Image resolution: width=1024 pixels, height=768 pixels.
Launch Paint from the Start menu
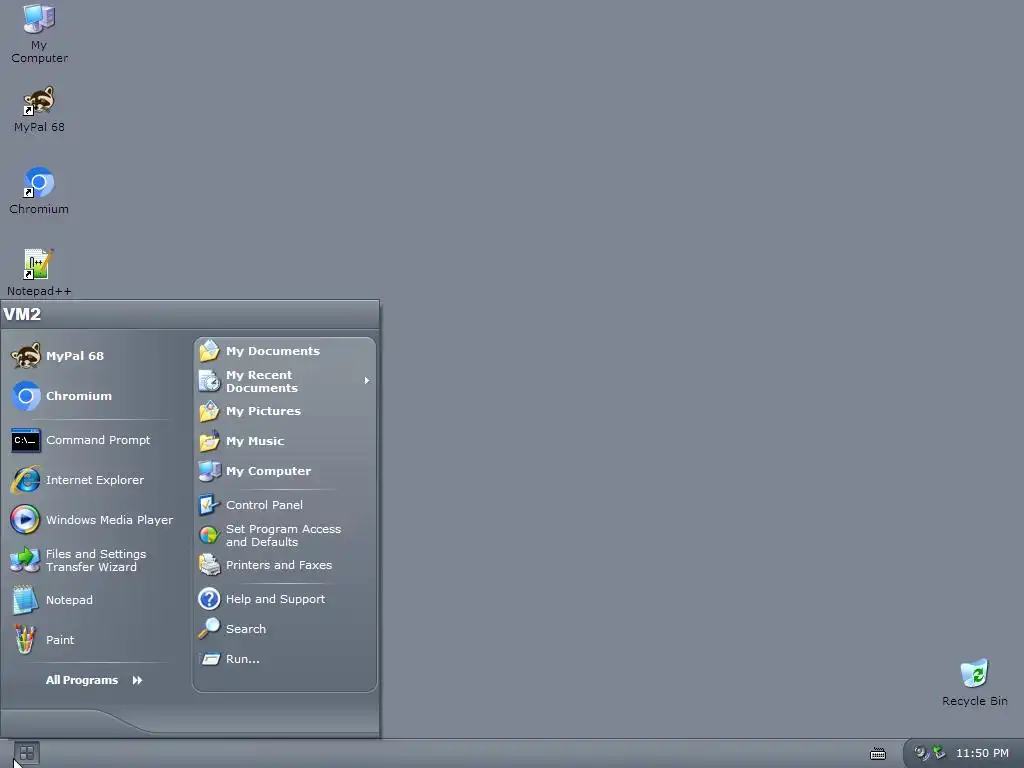coord(91,640)
